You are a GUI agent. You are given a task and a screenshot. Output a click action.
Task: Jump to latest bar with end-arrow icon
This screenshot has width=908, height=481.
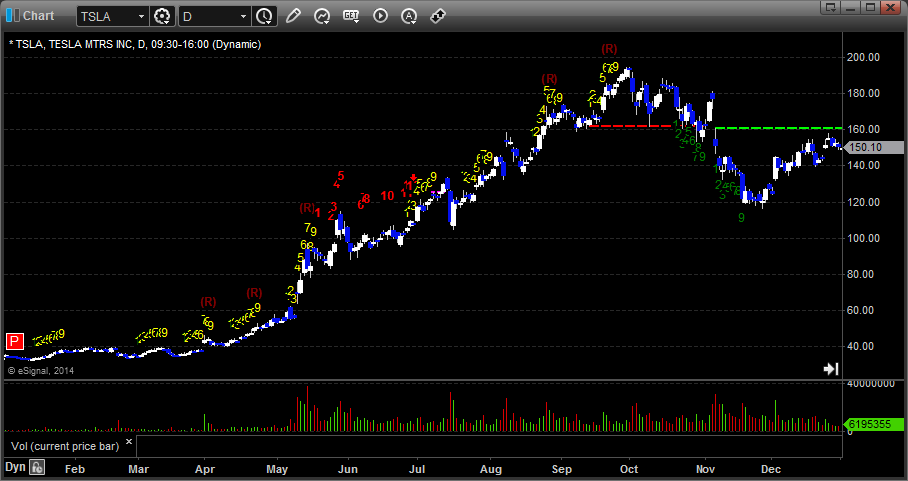pyautogui.click(x=831, y=369)
